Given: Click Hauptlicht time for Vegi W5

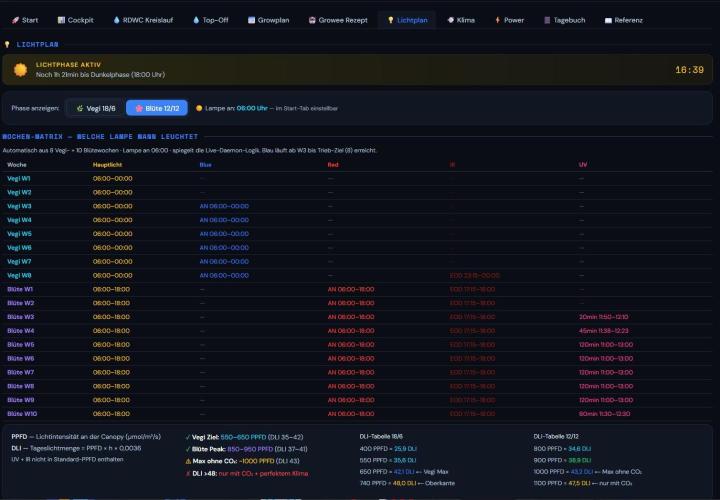Looking at the screenshot, I should click(112, 234).
